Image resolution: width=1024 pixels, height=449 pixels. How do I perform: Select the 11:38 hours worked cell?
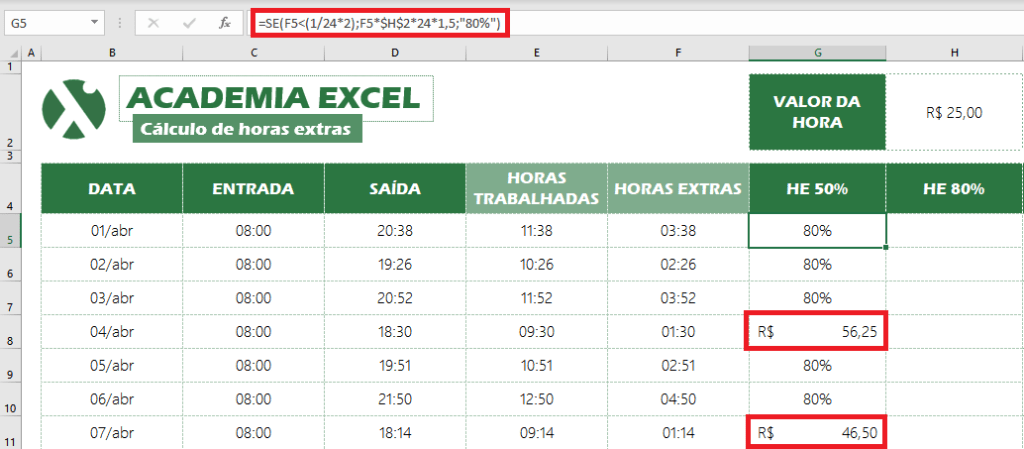pyautogui.click(x=536, y=230)
